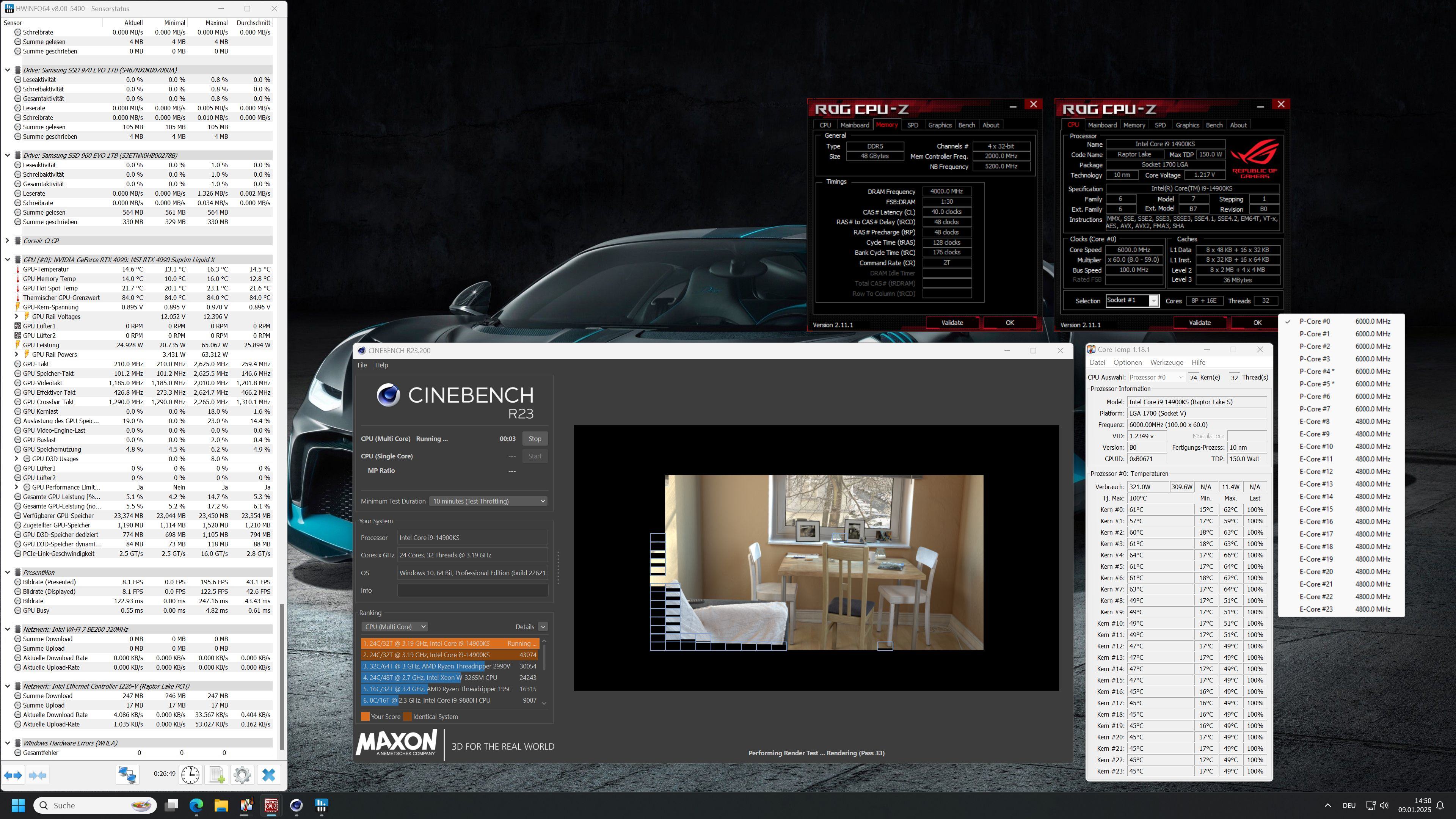
Task: Stop the Cinebench multi core test
Action: coord(535,439)
